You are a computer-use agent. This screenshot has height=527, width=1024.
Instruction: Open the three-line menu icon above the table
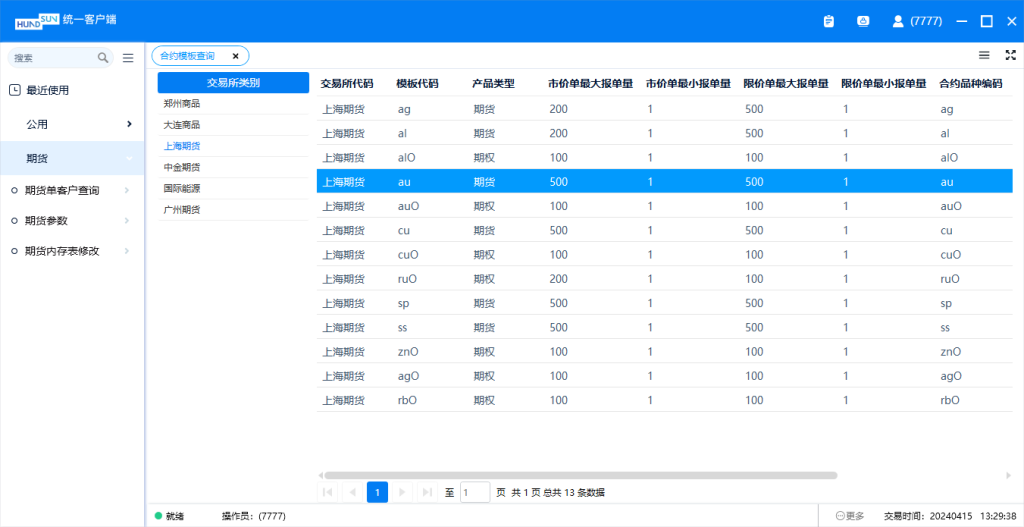coord(984,55)
